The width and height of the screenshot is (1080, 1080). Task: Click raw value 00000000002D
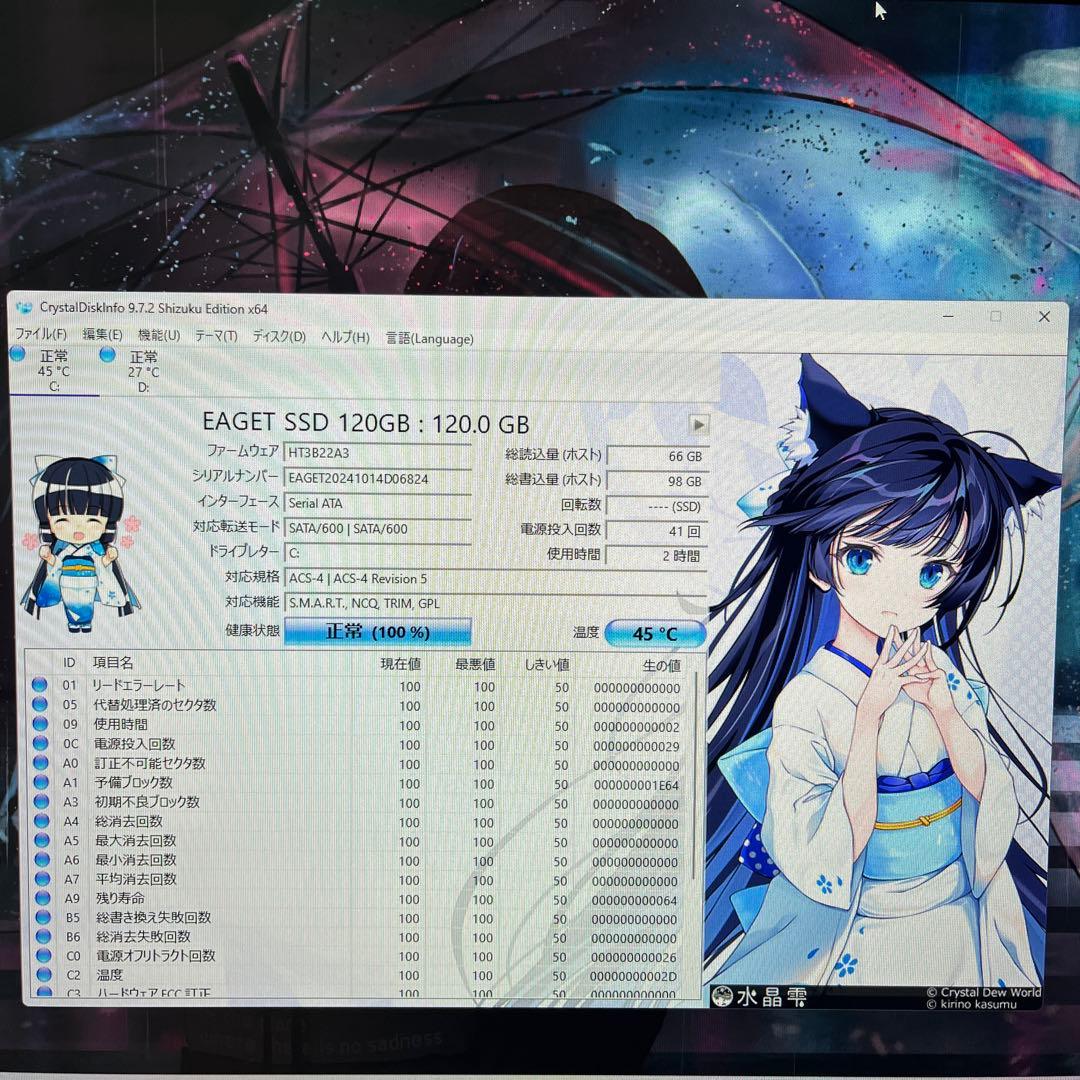tap(633, 977)
